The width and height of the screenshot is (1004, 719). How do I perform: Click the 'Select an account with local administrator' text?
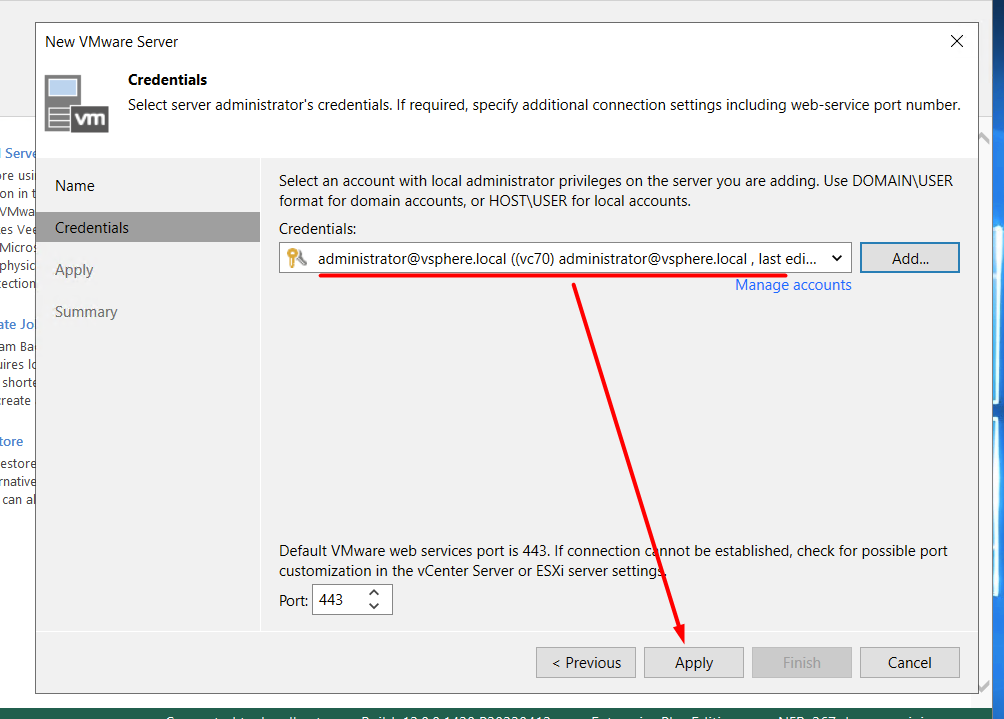[616, 191]
